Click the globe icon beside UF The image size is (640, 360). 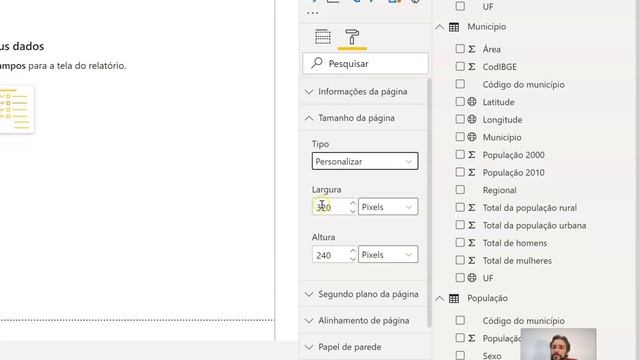point(472,278)
